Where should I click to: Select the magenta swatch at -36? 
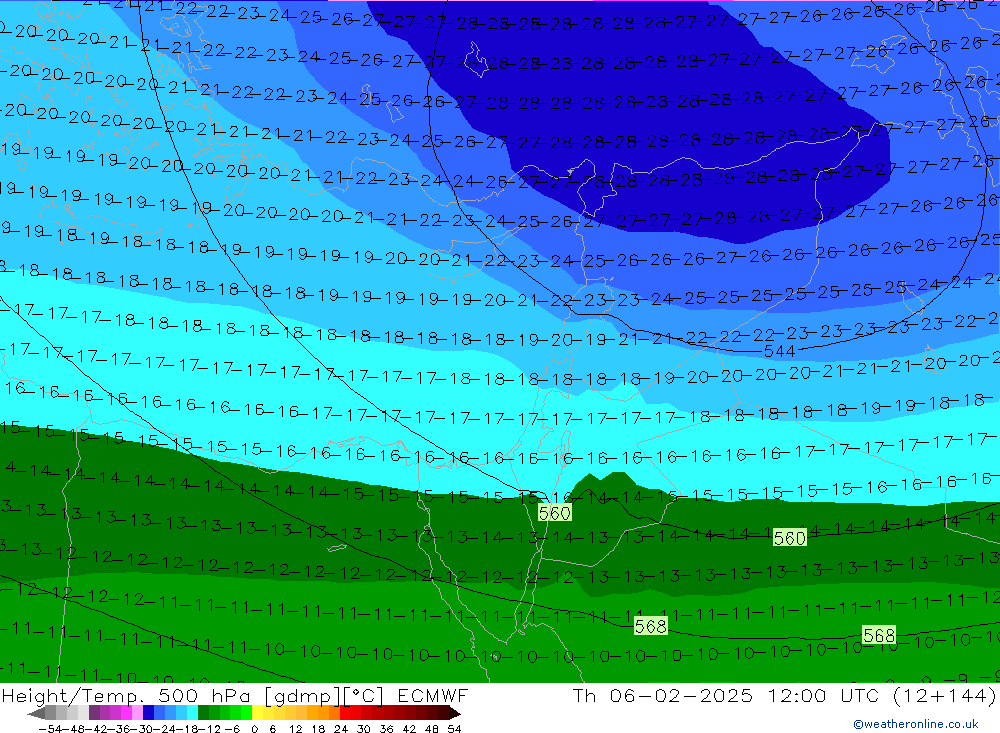[x=126, y=713]
